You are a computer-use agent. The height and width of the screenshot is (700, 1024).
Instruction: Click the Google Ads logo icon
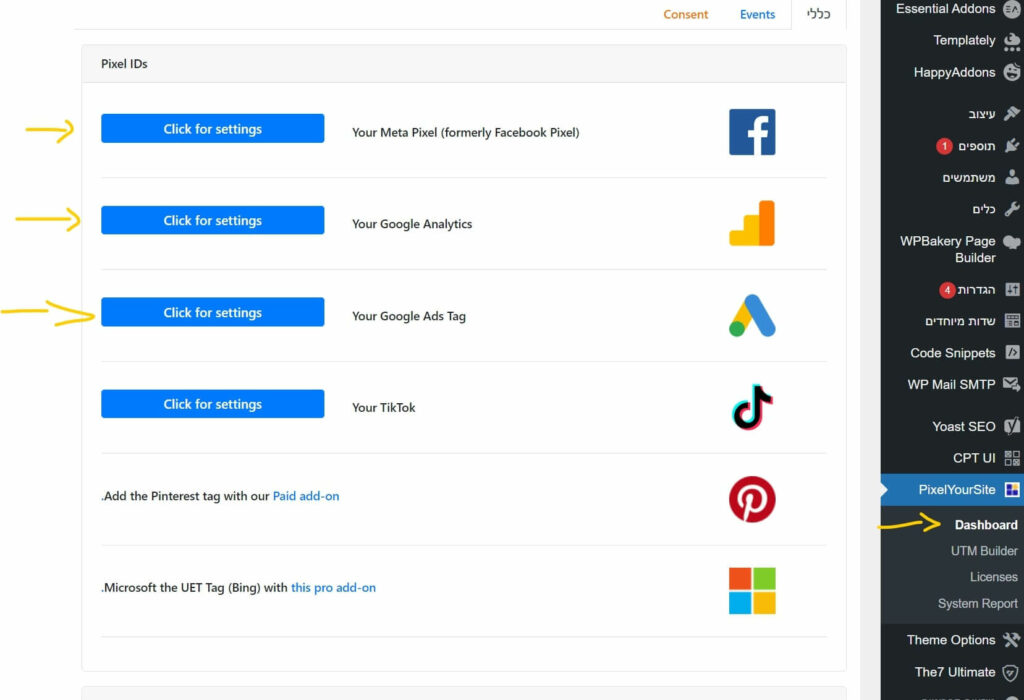point(752,315)
